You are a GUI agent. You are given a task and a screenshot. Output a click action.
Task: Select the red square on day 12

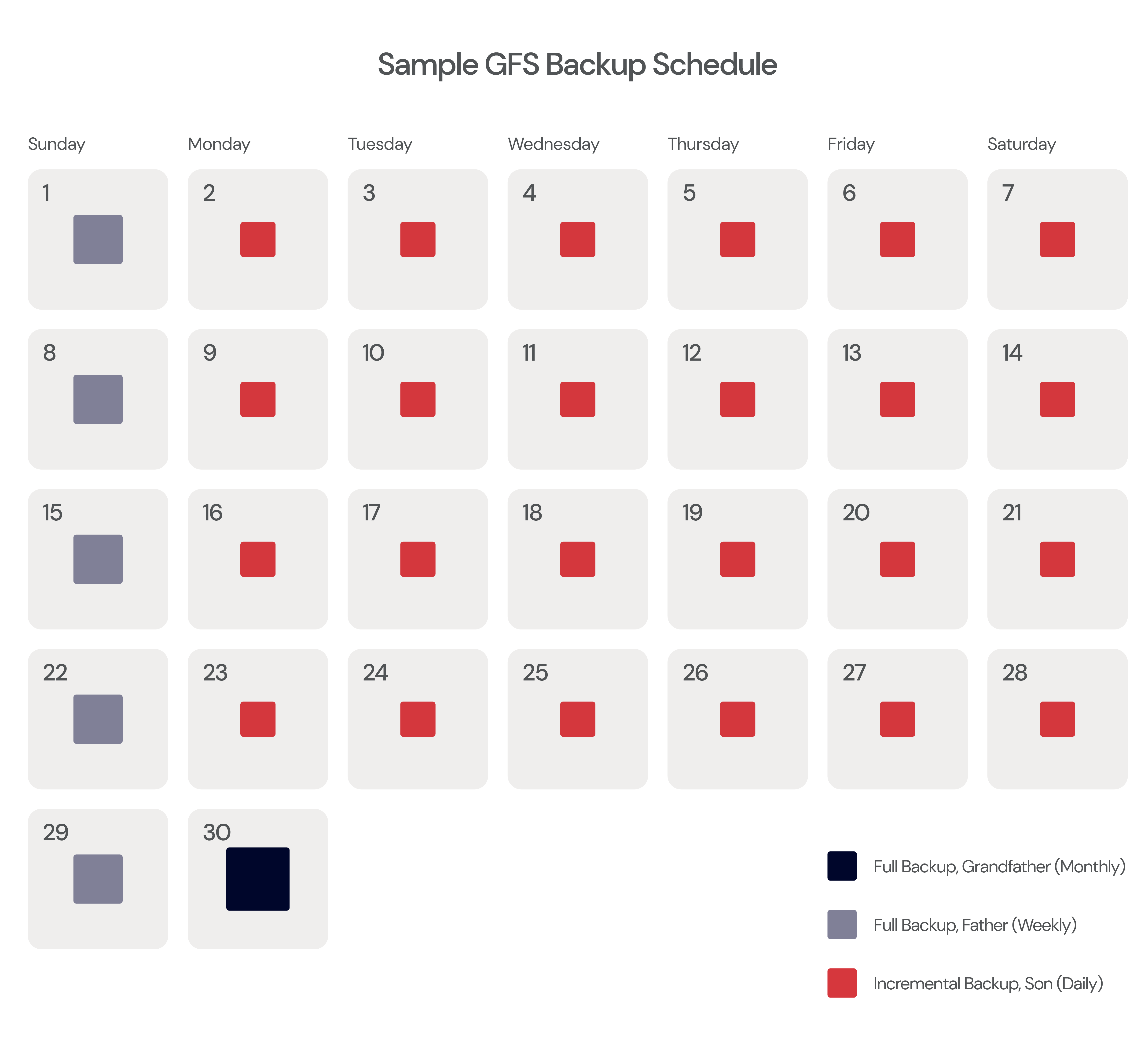[737, 399]
